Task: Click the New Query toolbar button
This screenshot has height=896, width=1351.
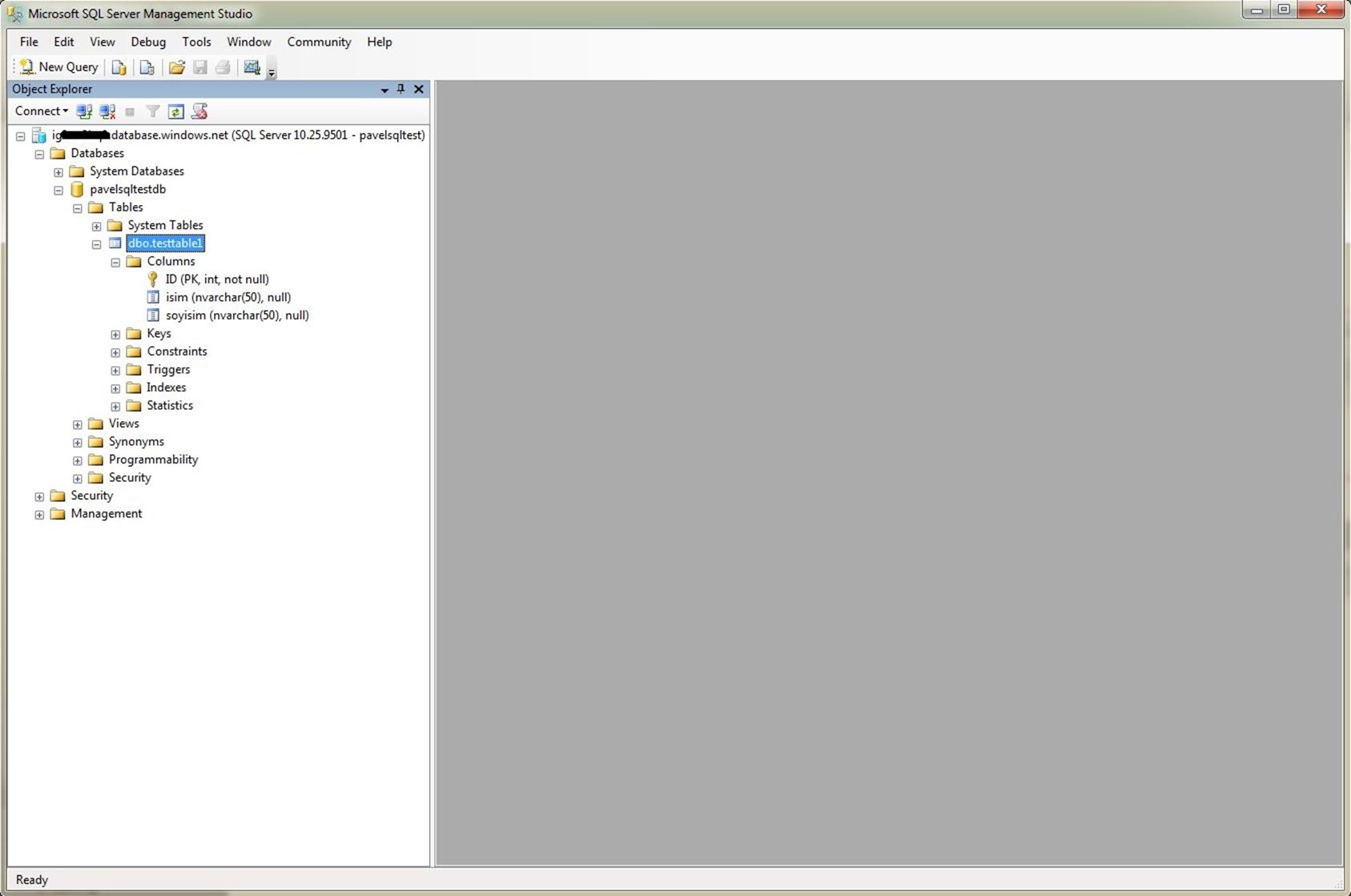Action: point(59,67)
